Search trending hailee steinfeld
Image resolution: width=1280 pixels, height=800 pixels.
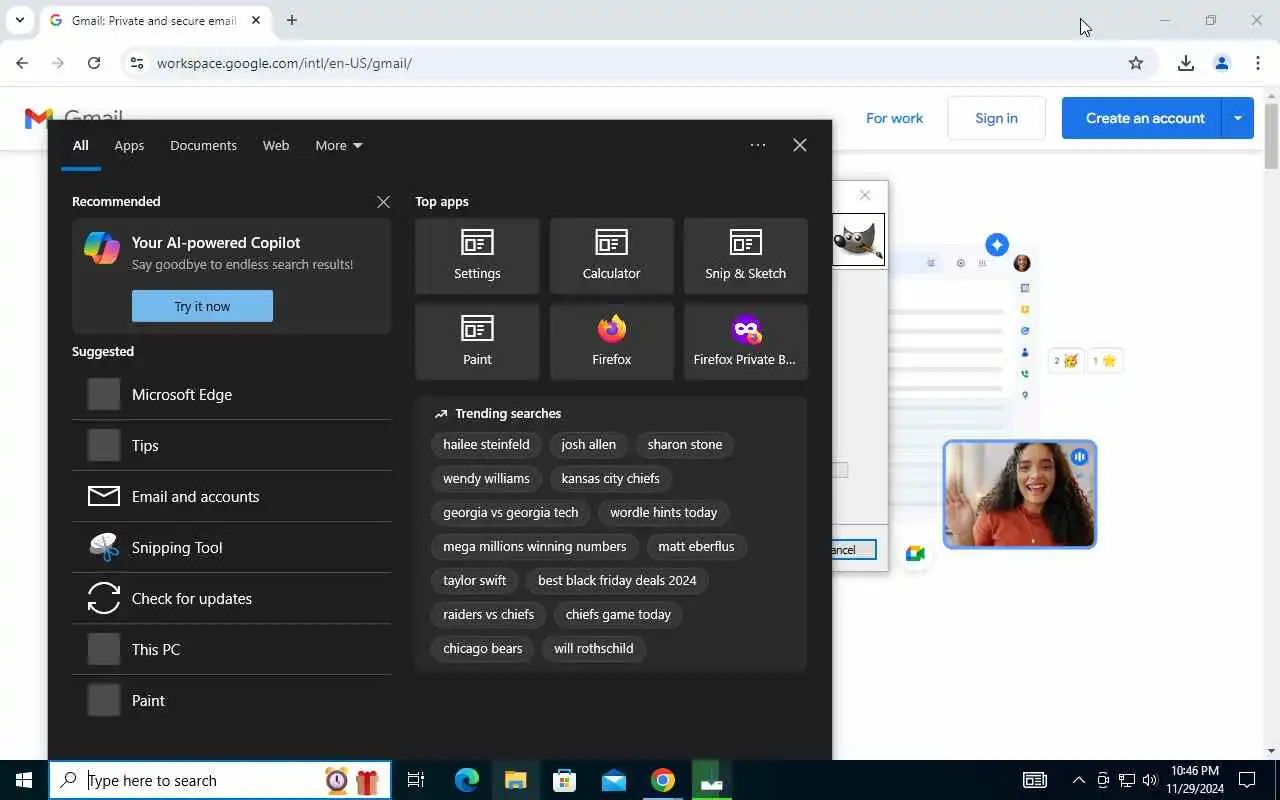[486, 444]
